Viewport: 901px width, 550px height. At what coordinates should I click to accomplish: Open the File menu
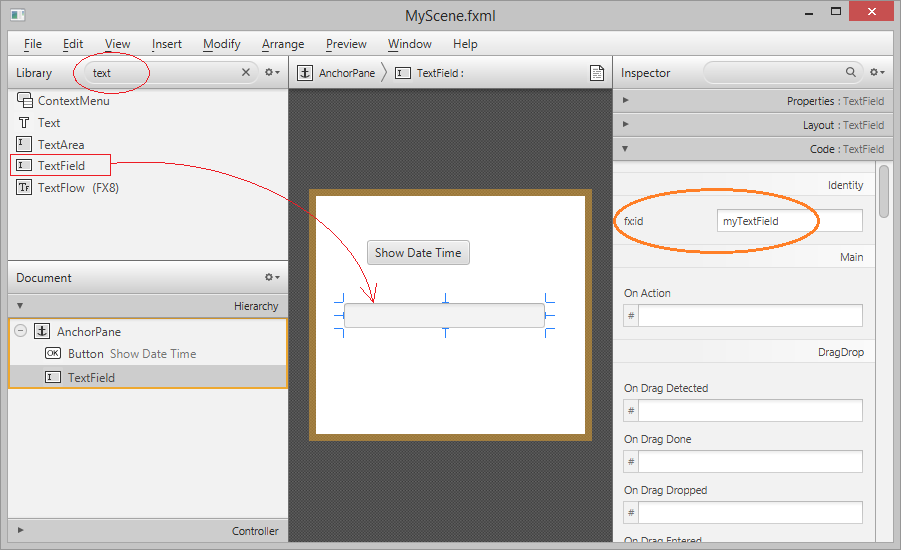[x=33, y=44]
